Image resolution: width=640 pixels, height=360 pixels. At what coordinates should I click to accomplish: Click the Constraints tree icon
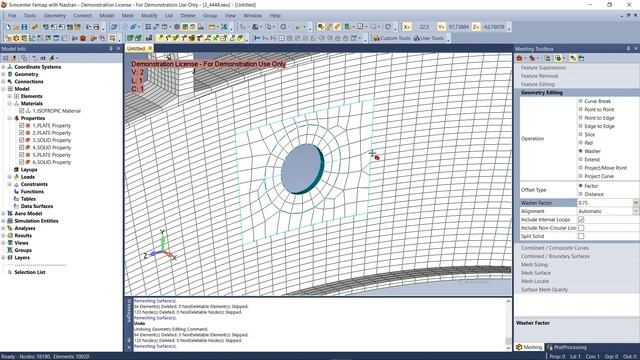[x=16, y=184]
